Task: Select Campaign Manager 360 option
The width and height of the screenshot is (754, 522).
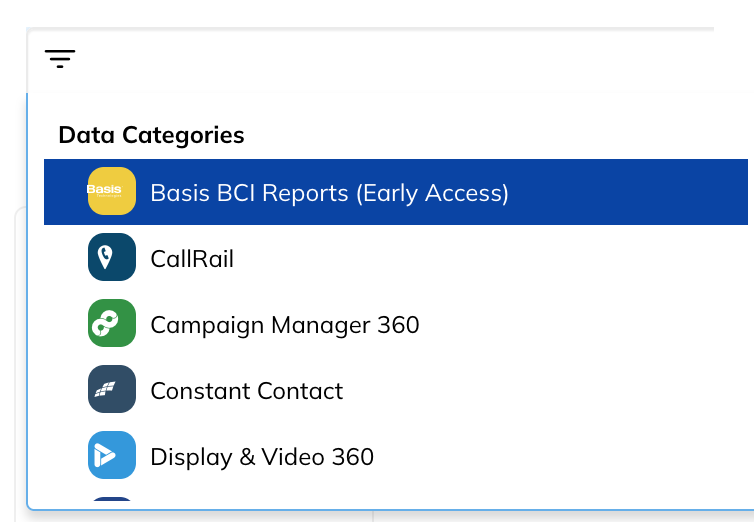Action: pyautogui.click(x=396, y=323)
